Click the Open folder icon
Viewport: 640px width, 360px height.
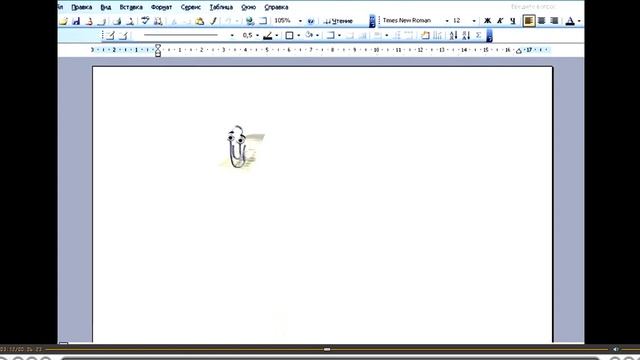coord(63,21)
